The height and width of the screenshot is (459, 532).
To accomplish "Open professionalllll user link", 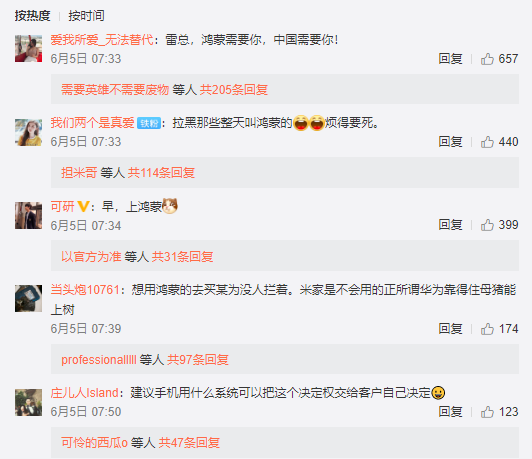I will tap(99, 360).
